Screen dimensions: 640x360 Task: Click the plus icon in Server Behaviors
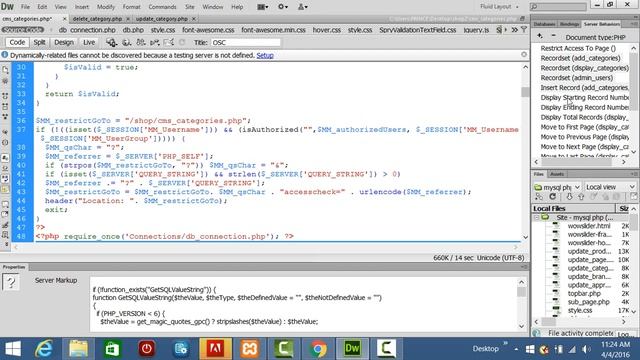point(540,36)
